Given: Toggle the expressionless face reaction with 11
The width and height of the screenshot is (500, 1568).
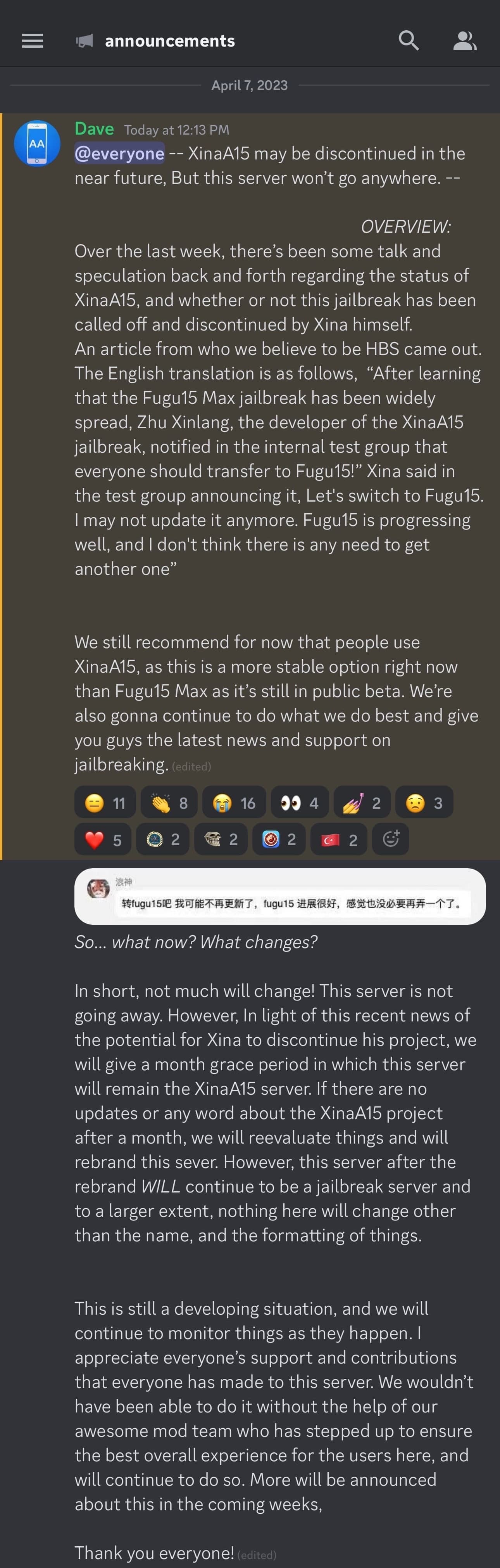Looking at the screenshot, I should coord(105,803).
